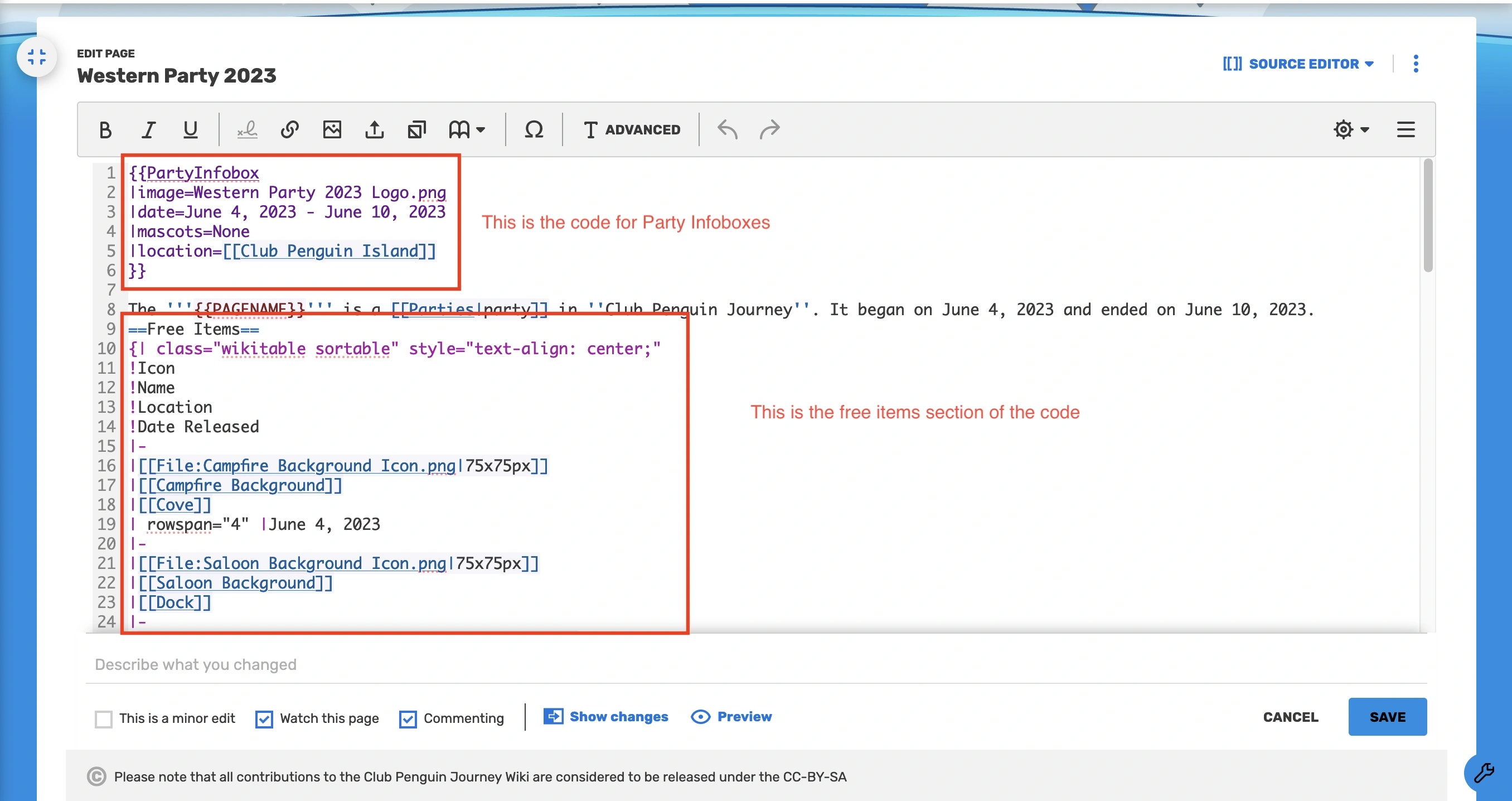Click the edit summary input field
This screenshot has height=801, width=1512.
(x=755, y=665)
